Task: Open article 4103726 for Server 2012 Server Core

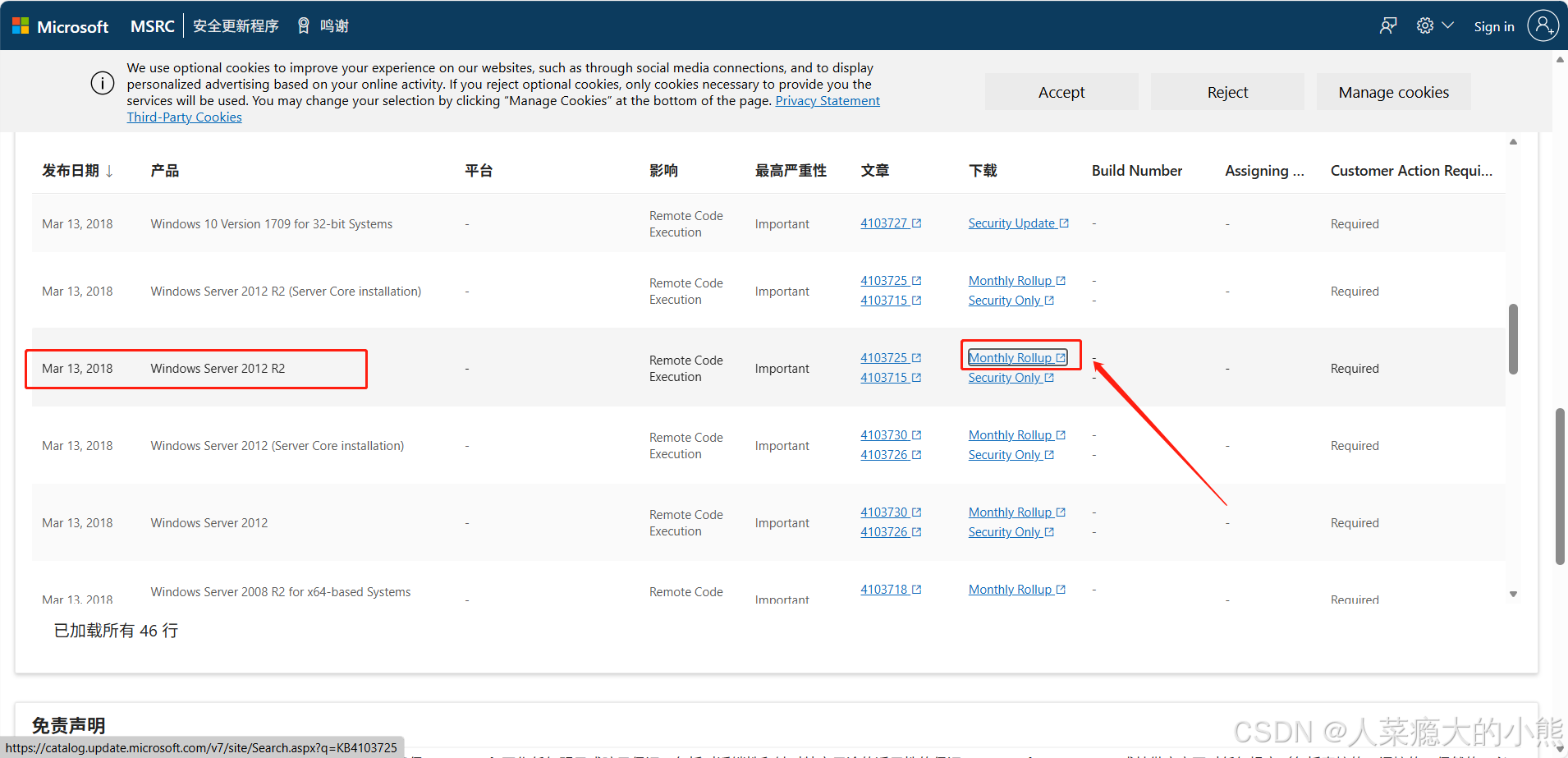Action: tap(891, 455)
